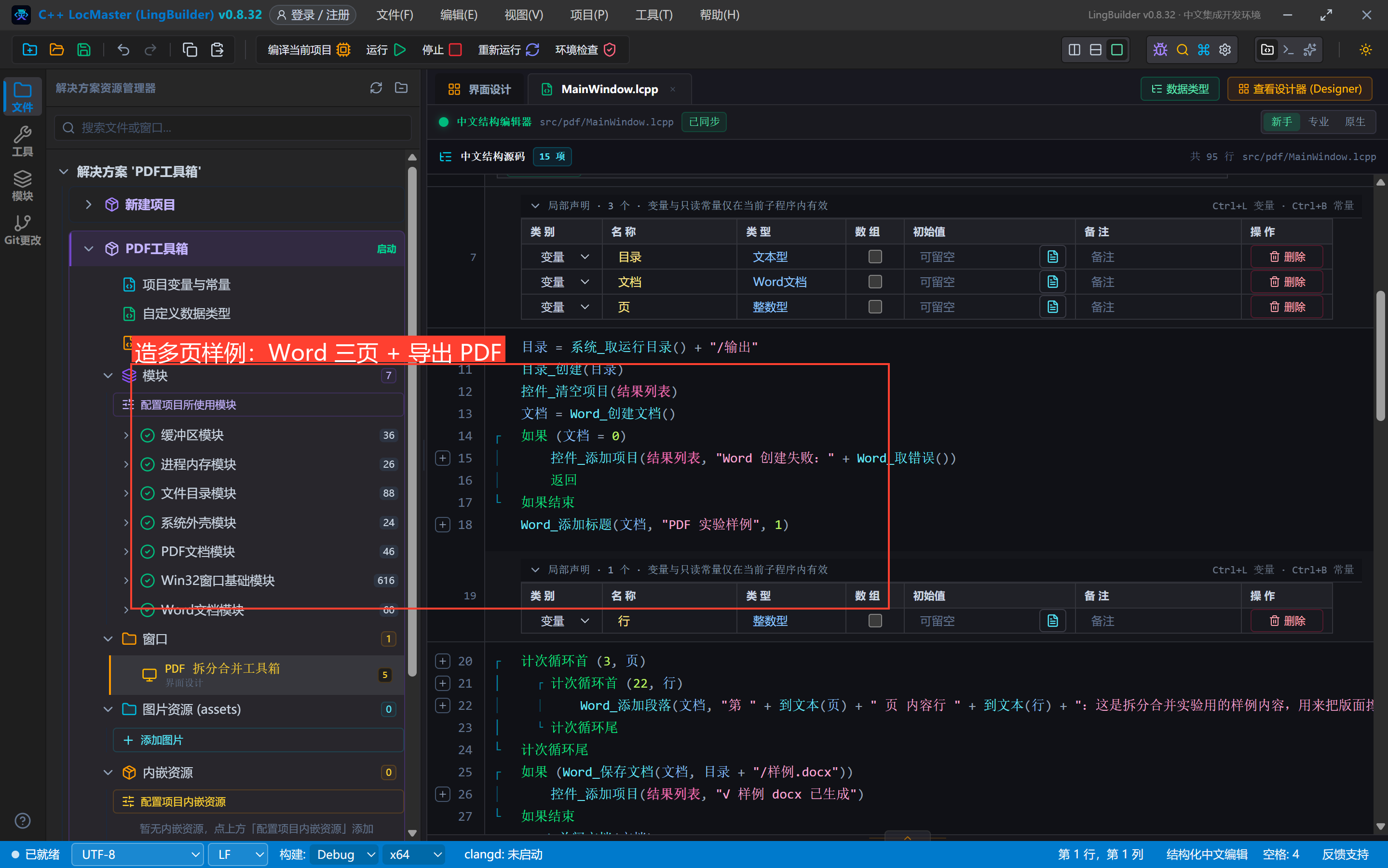
Task: Click the undo arrow in toolbar
Action: (123, 50)
